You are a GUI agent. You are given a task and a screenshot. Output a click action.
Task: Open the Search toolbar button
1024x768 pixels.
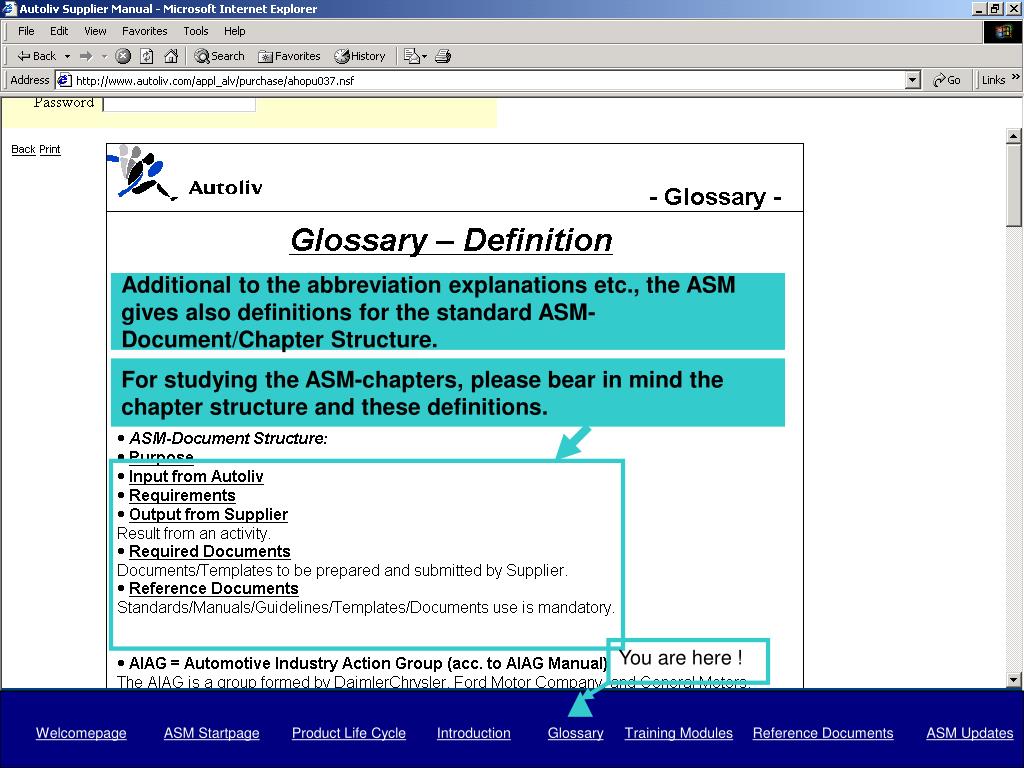point(219,56)
